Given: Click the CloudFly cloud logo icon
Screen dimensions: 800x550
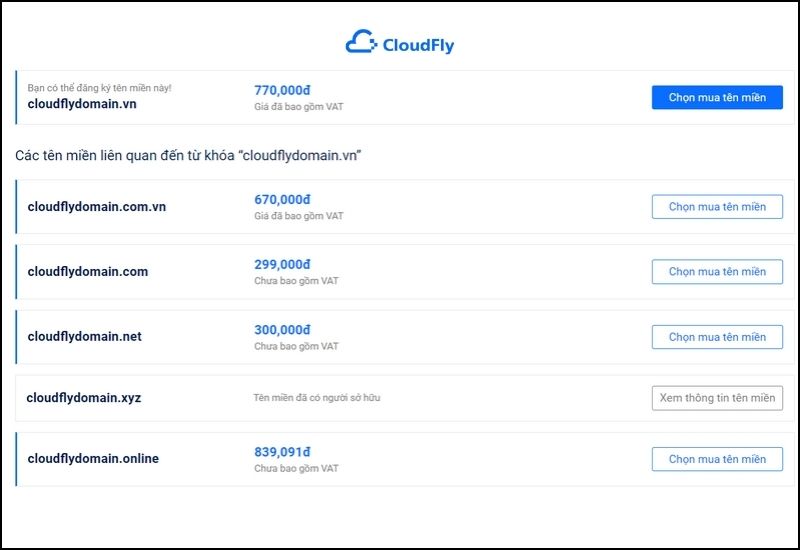Looking at the screenshot, I should click(361, 42).
